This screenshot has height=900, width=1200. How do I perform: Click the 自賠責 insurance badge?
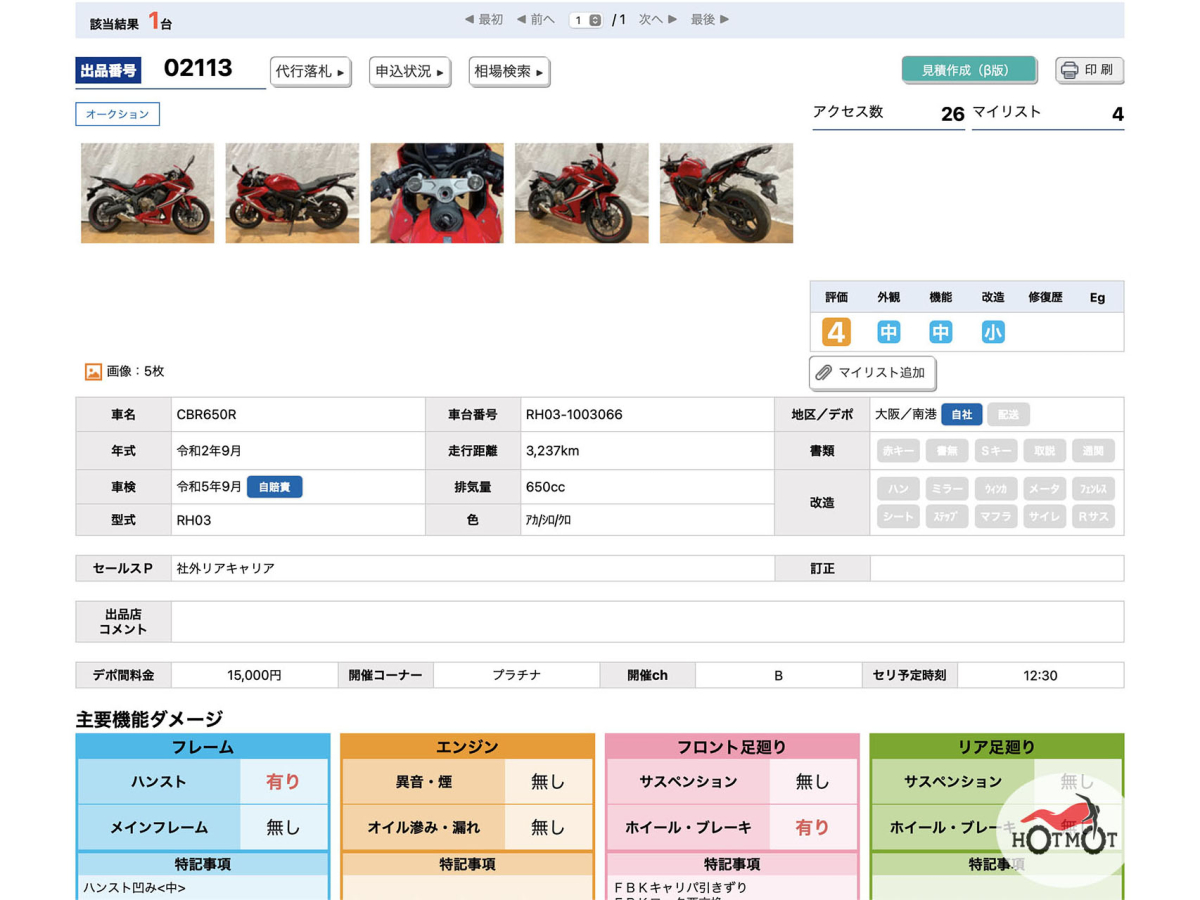point(274,487)
